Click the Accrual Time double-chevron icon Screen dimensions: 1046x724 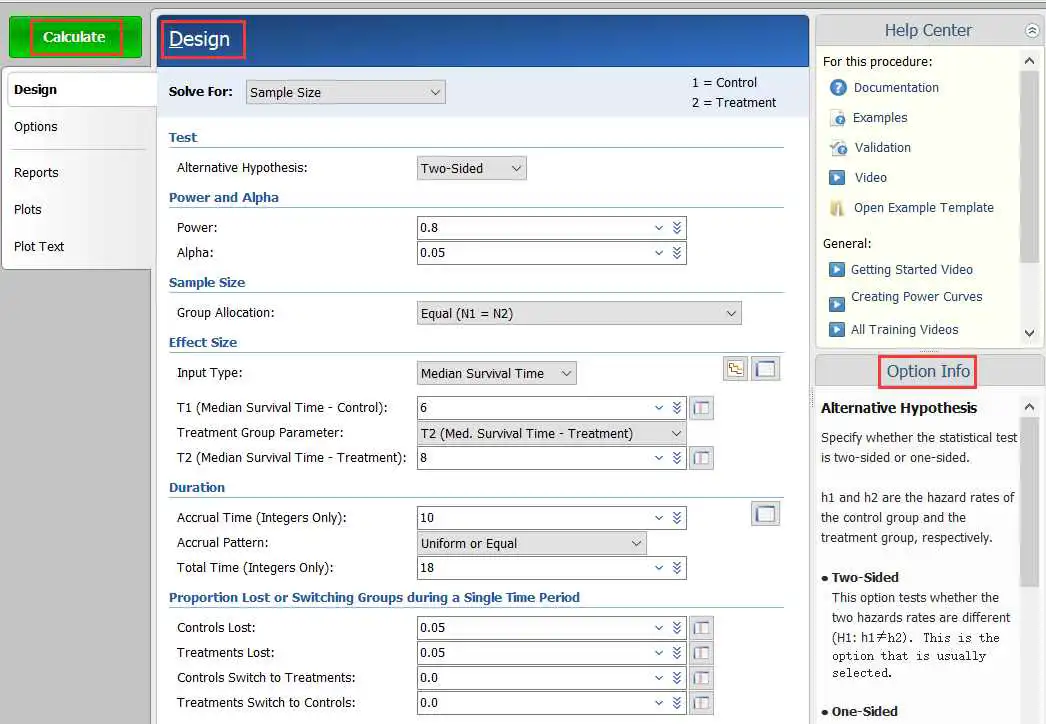[x=677, y=518]
